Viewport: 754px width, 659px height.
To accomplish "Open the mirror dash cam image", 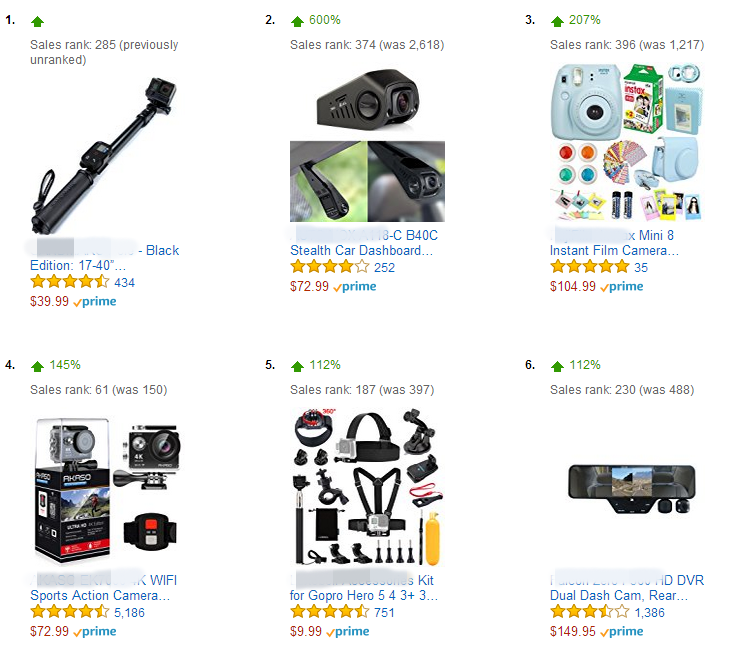I will click(x=632, y=489).
